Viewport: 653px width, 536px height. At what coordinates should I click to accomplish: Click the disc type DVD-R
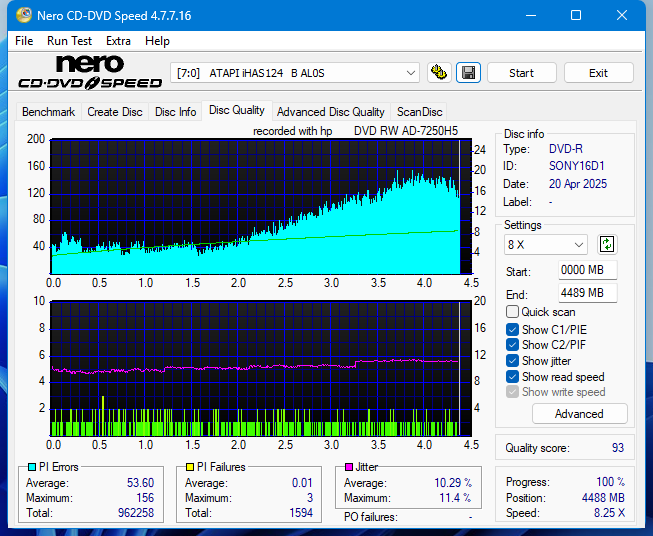(x=566, y=149)
